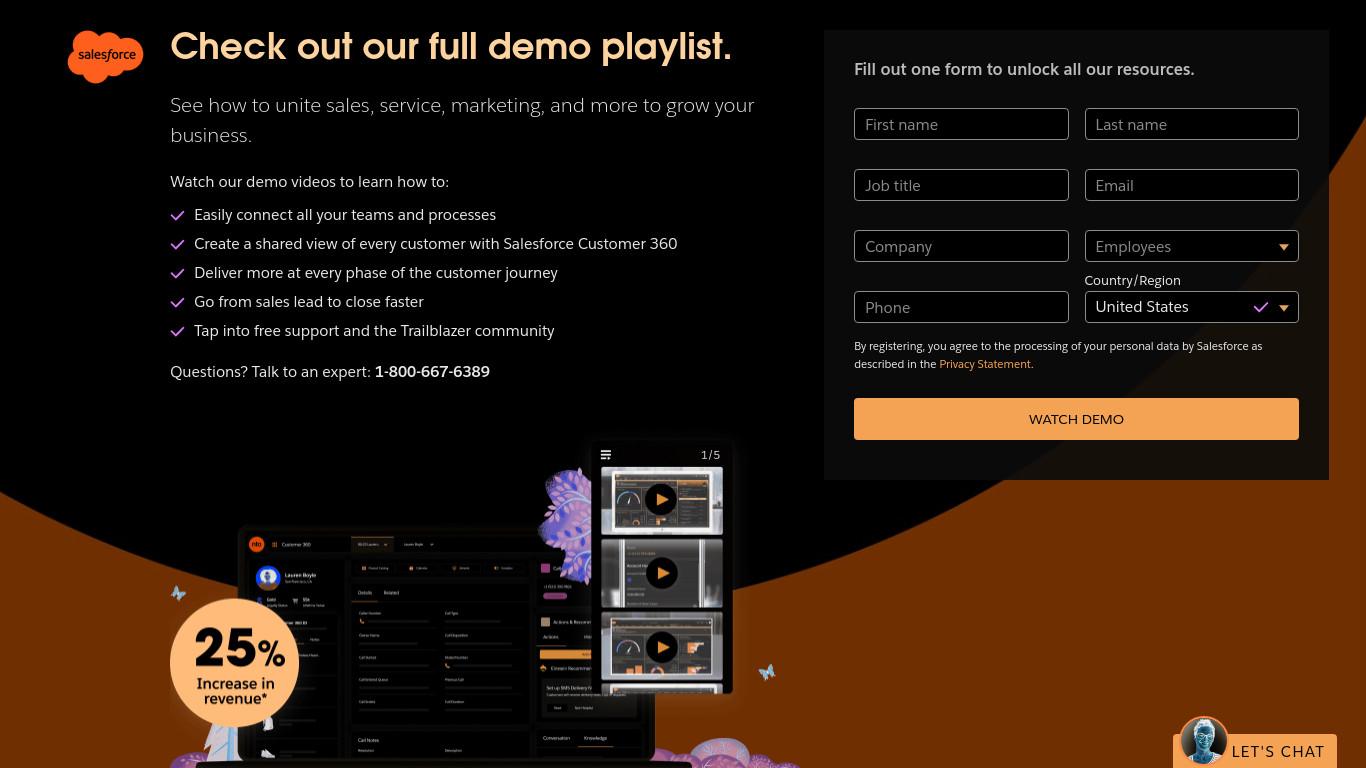Play the third demo video thumbnail

coord(660,647)
